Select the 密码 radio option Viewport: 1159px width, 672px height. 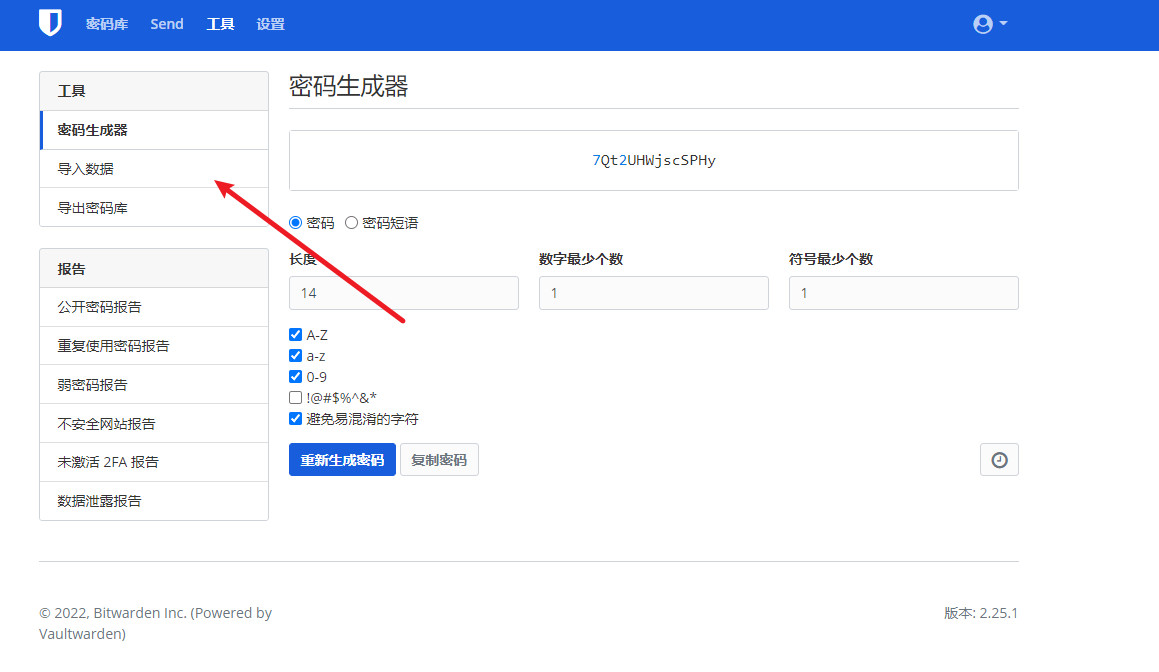[295, 223]
